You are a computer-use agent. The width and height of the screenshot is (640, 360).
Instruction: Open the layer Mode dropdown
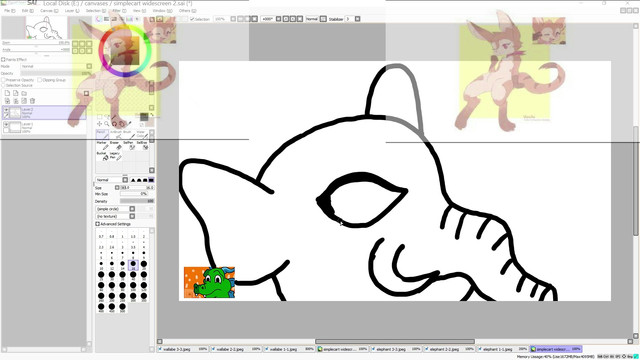click(x=56, y=66)
